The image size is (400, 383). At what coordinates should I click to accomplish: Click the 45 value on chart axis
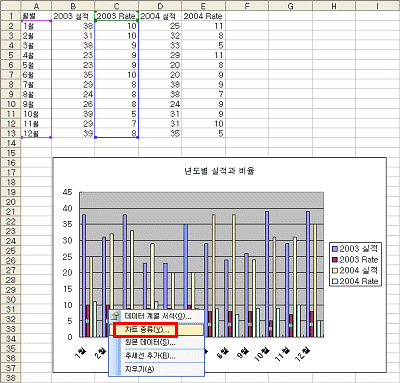tap(67, 192)
